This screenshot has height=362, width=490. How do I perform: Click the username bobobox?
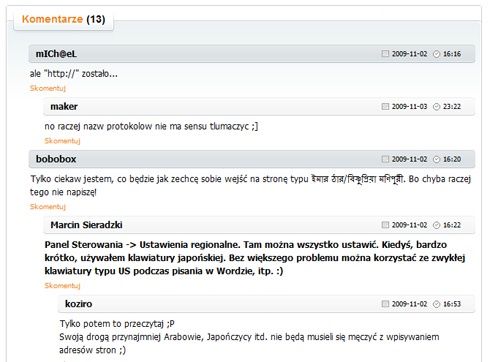(56, 159)
